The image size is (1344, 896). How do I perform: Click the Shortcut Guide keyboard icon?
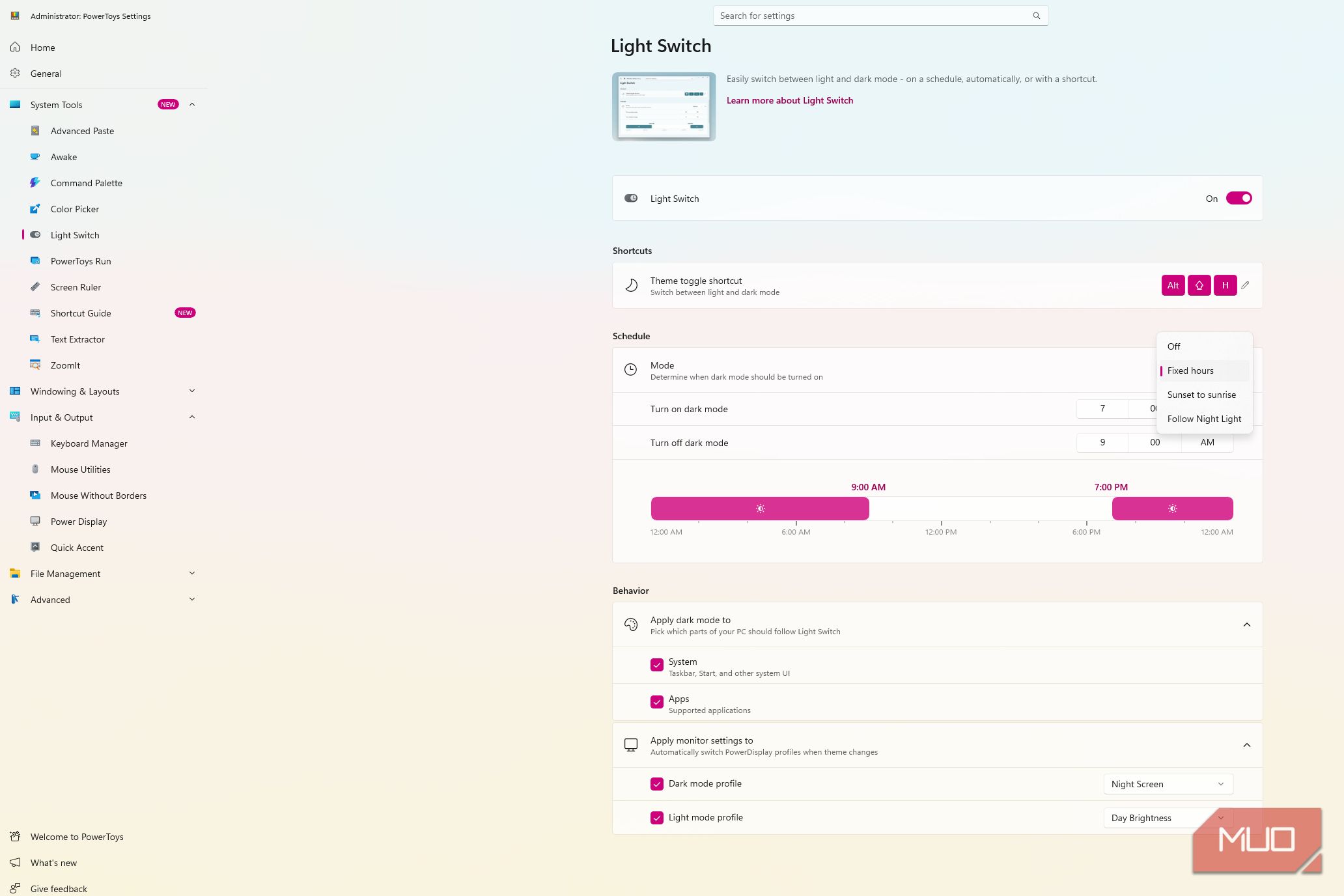coord(35,313)
